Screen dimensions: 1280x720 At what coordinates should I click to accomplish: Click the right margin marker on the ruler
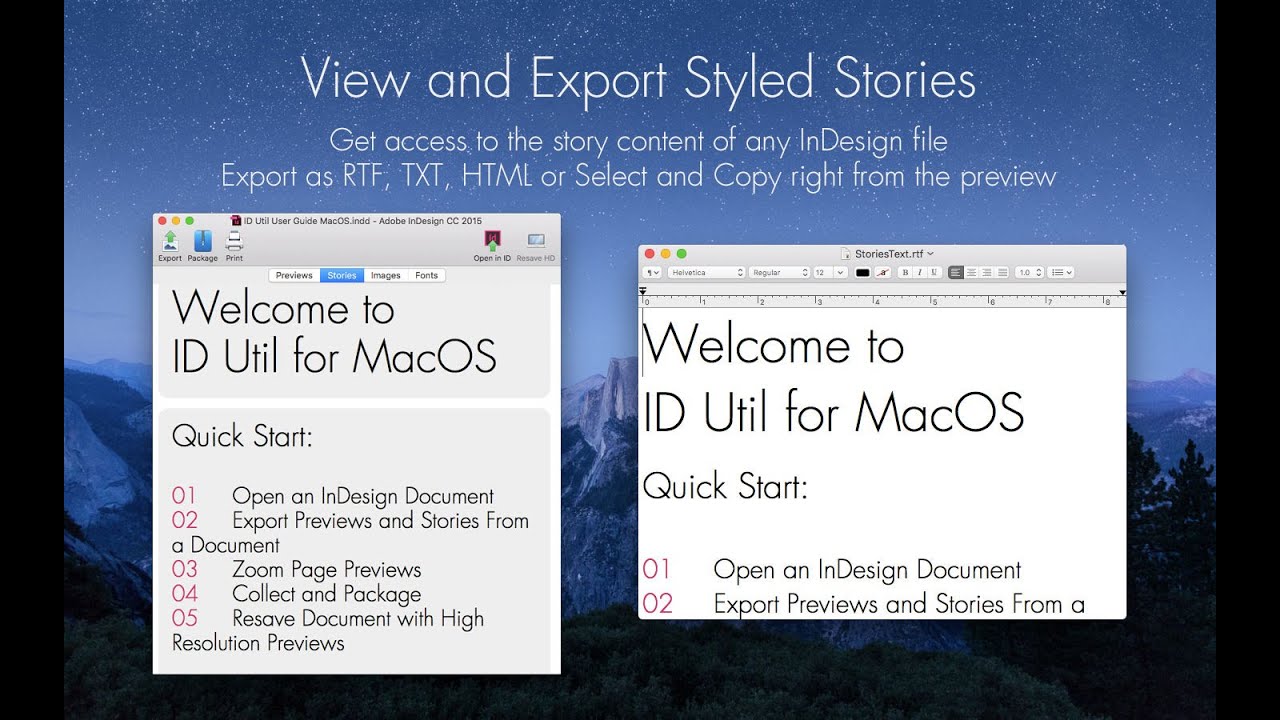coord(1122,291)
